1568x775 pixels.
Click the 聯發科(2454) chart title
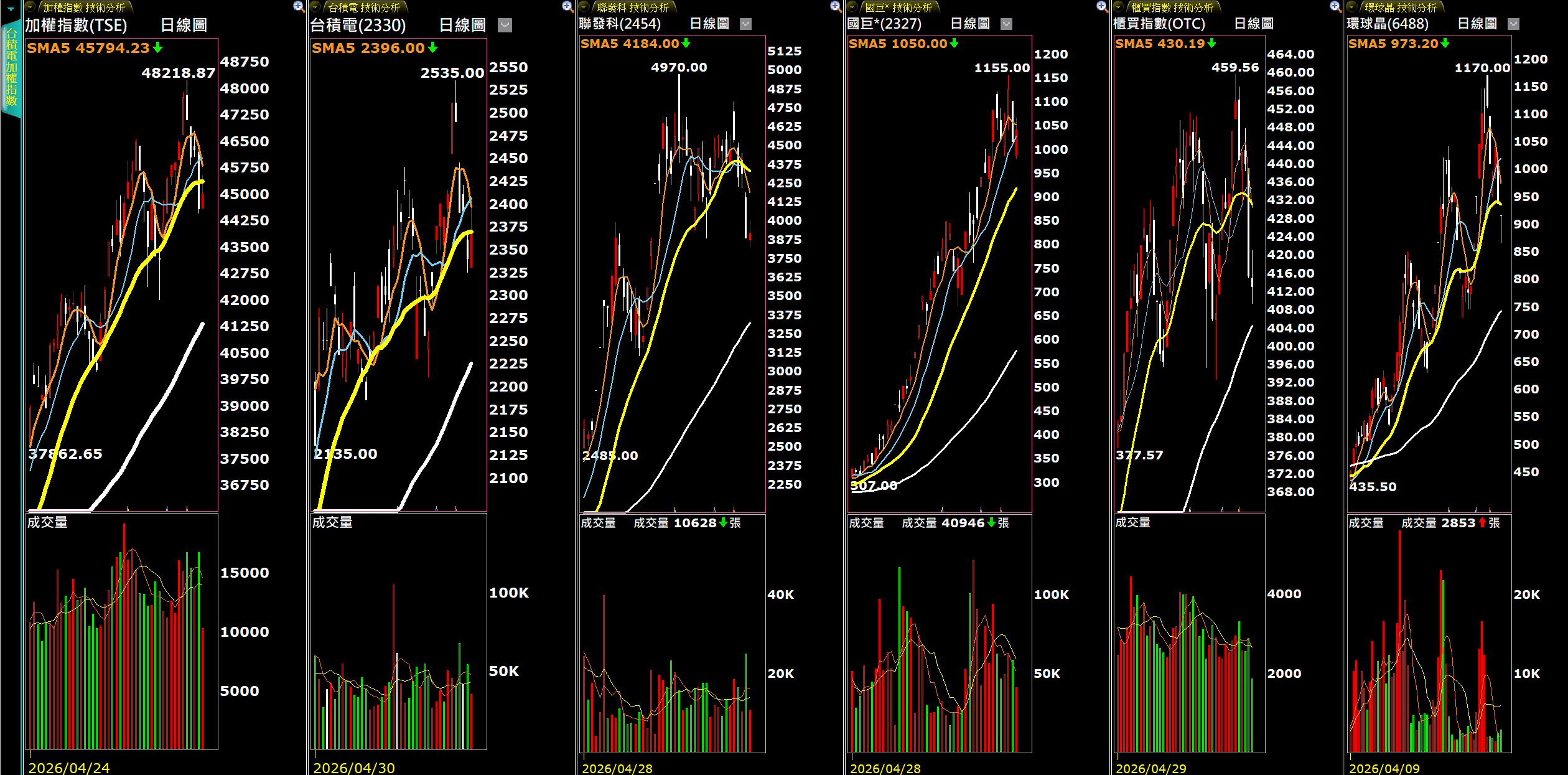point(620,24)
